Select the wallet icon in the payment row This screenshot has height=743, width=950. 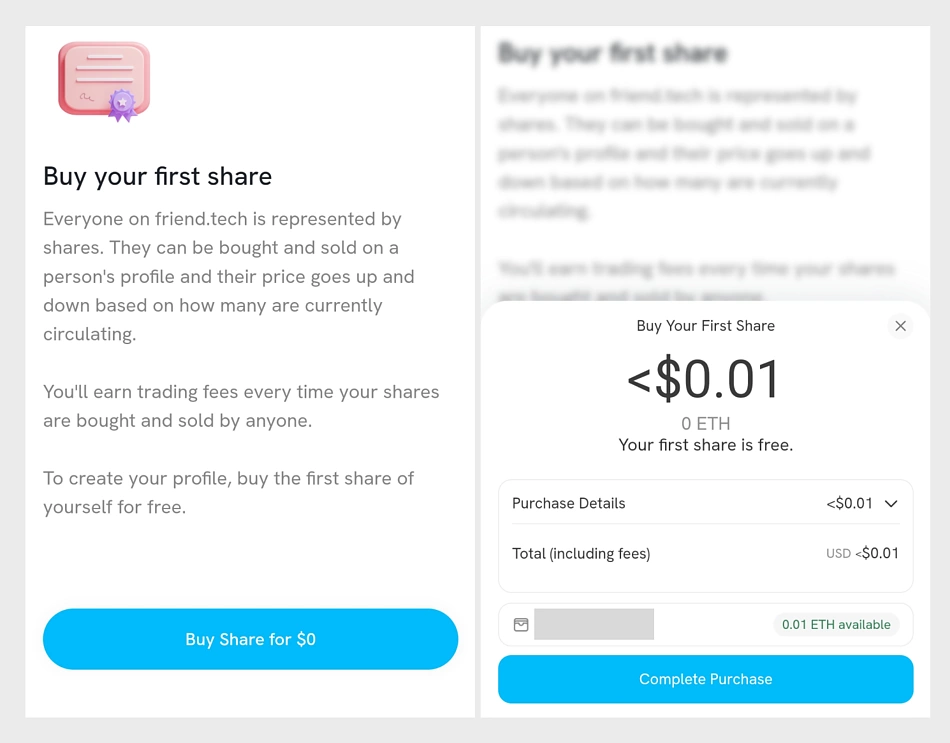[521, 624]
